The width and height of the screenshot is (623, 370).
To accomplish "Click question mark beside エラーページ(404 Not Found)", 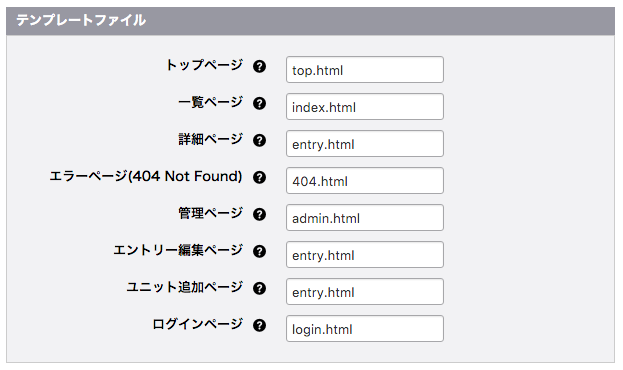I will 259,177.
